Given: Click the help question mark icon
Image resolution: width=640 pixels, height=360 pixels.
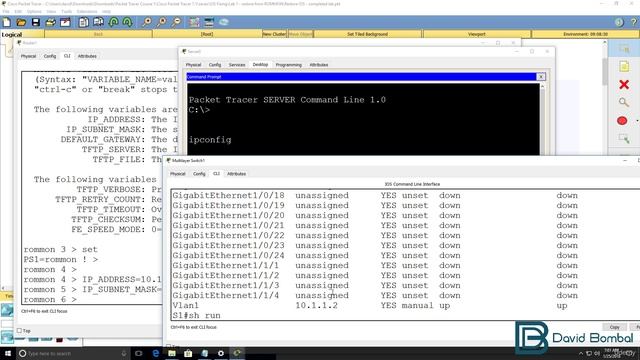Looking at the screenshot, I should pos(634,22).
